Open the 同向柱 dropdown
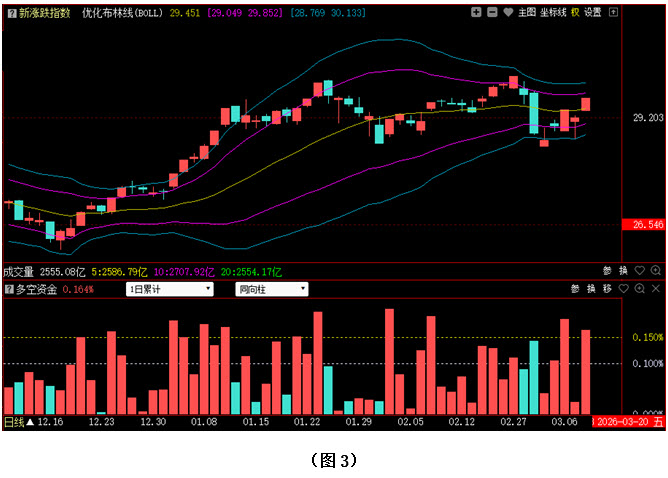This screenshot has height=478, width=668. pos(271,289)
